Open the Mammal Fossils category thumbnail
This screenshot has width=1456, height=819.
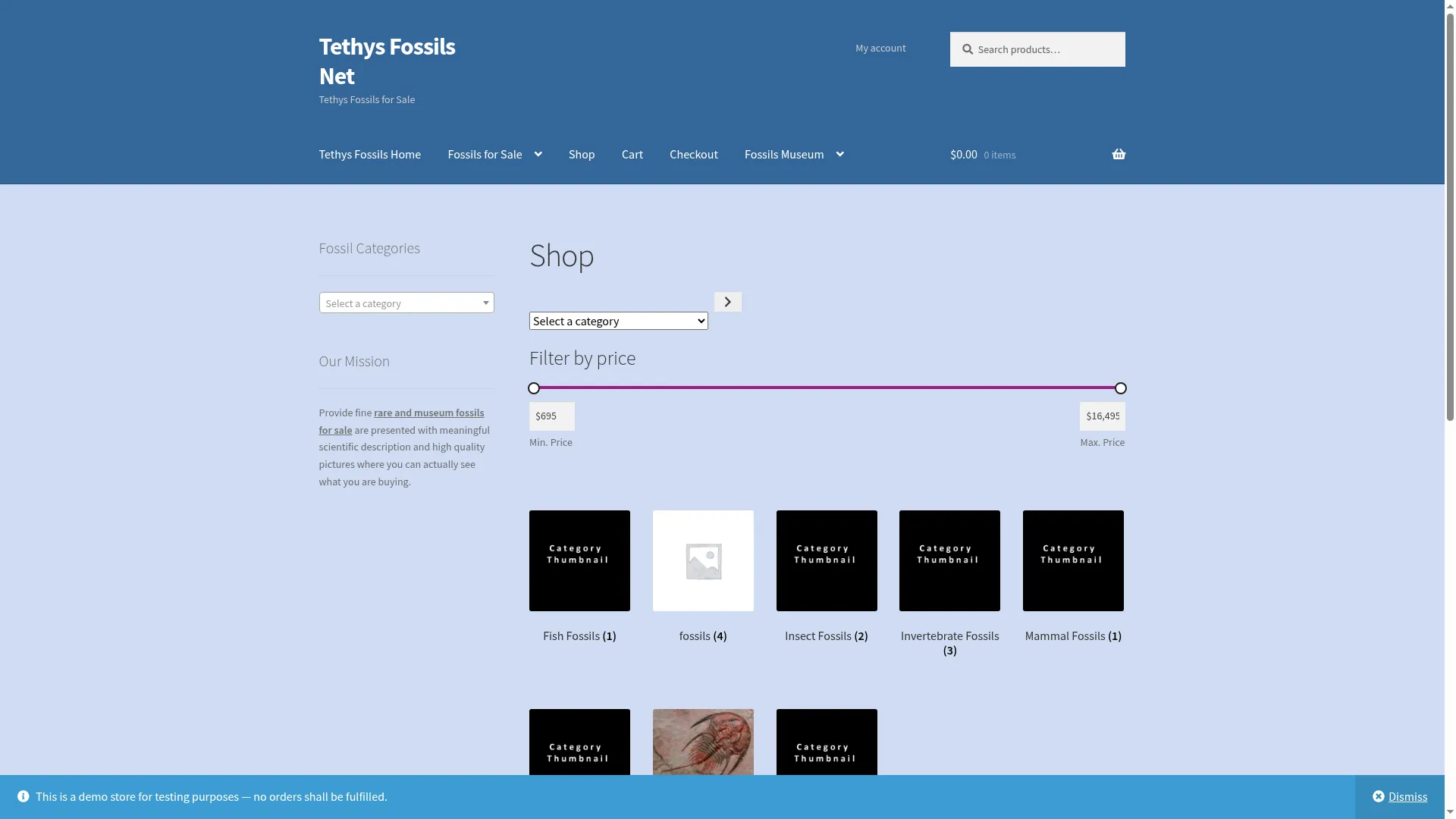click(1073, 560)
